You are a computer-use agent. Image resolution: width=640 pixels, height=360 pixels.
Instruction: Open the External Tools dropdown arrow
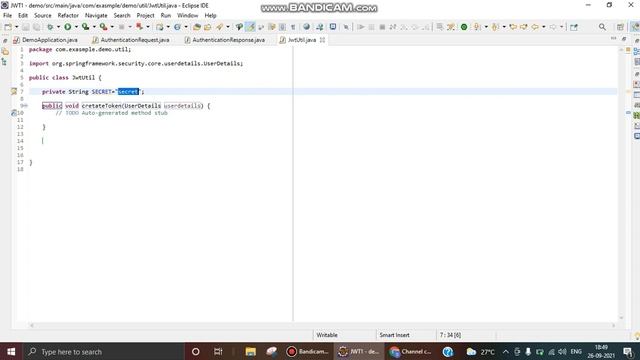(112, 27)
